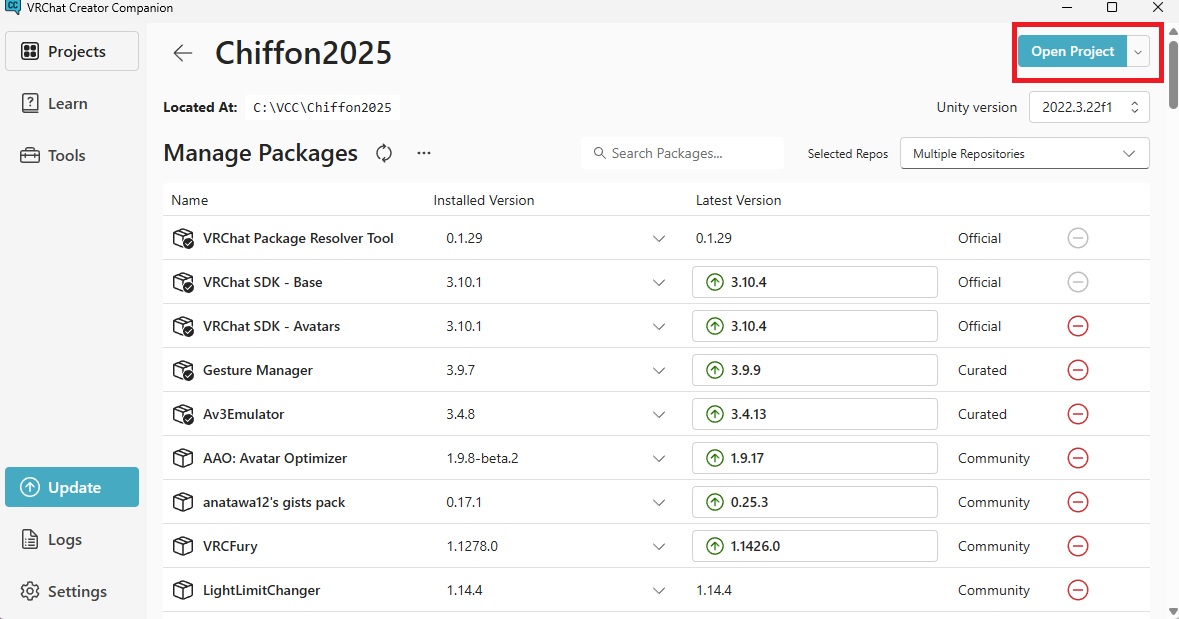Go back using the left arrow

(x=183, y=53)
